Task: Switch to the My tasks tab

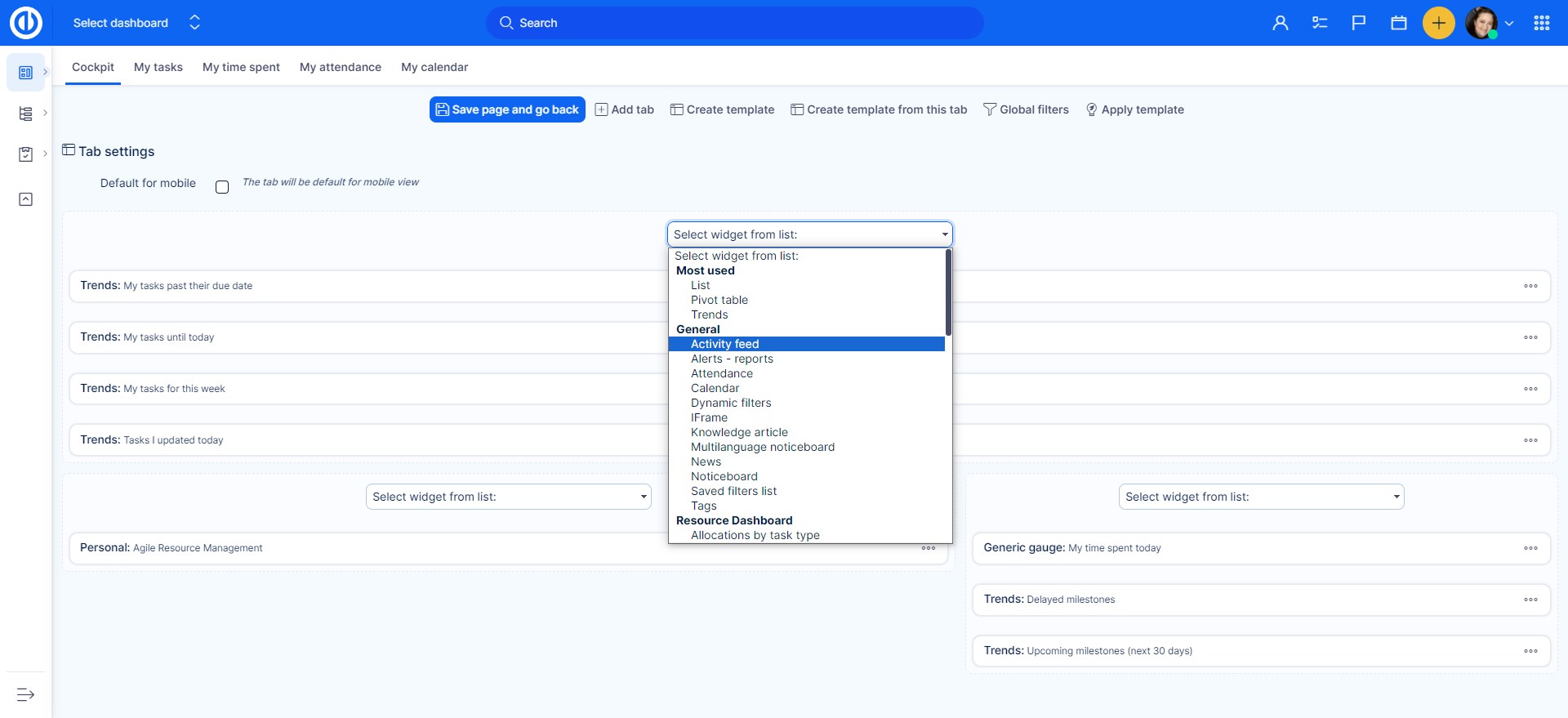Action: (158, 67)
